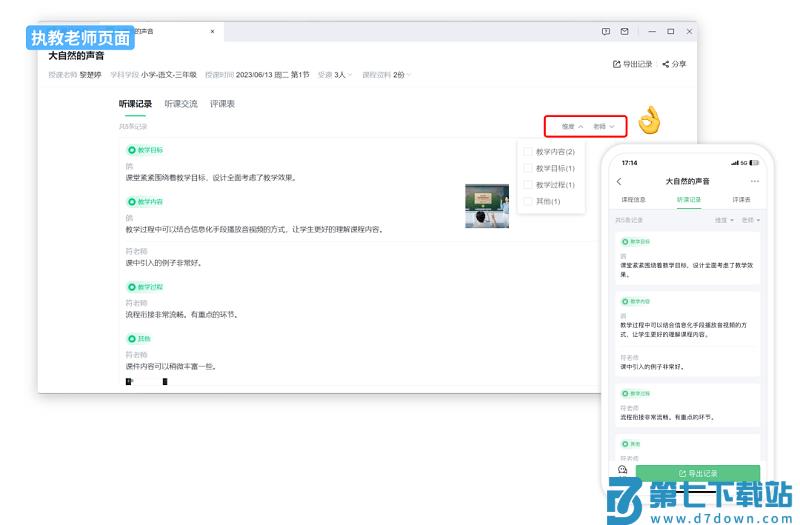Open the 老师 filter dropdown in desktop window
The width and height of the screenshot is (800, 525).
click(604, 127)
